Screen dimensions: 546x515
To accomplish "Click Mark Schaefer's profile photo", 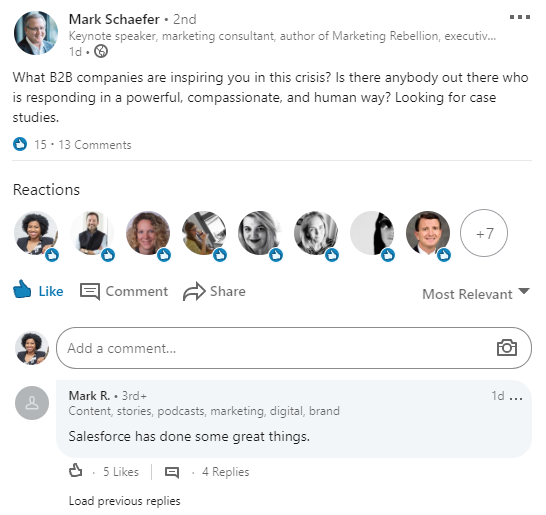I will 36,33.
